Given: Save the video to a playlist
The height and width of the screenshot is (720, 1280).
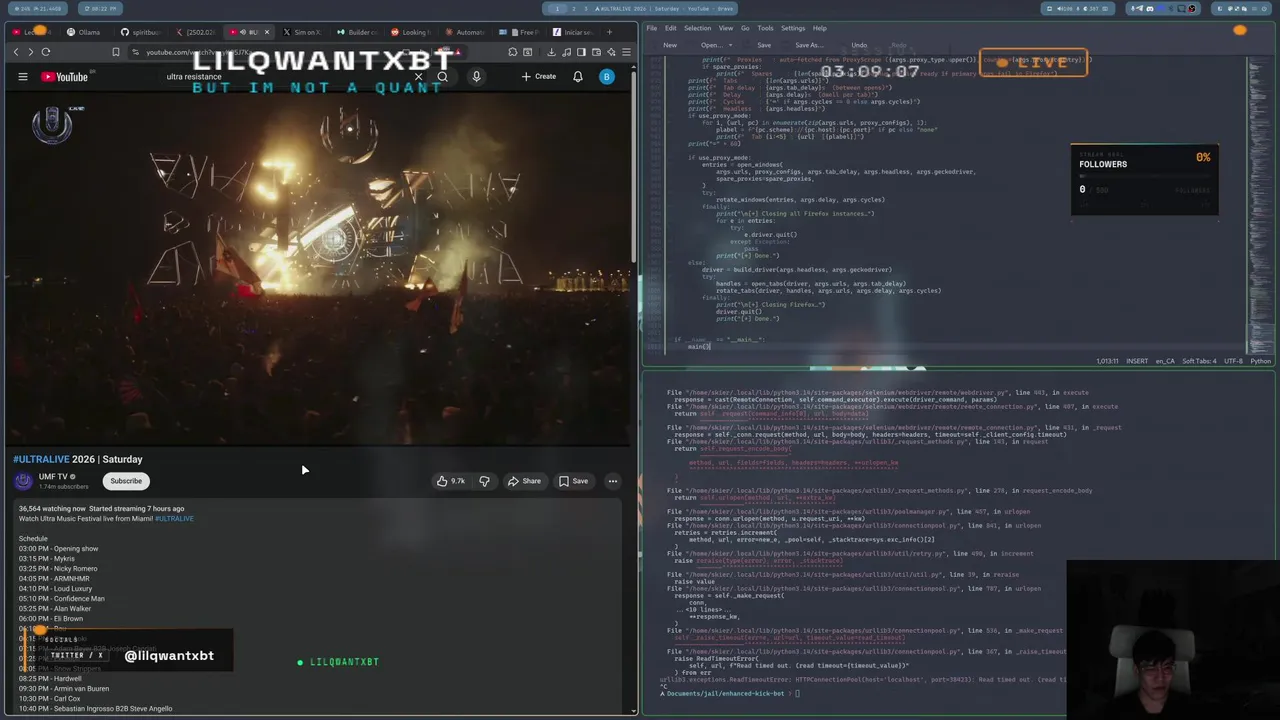Looking at the screenshot, I should point(573,481).
